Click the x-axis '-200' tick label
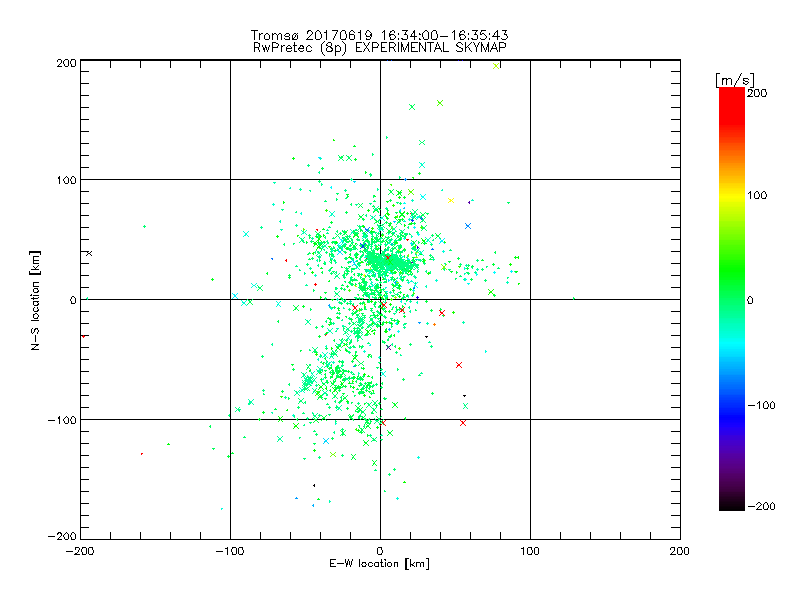 pyautogui.click(x=80, y=551)
